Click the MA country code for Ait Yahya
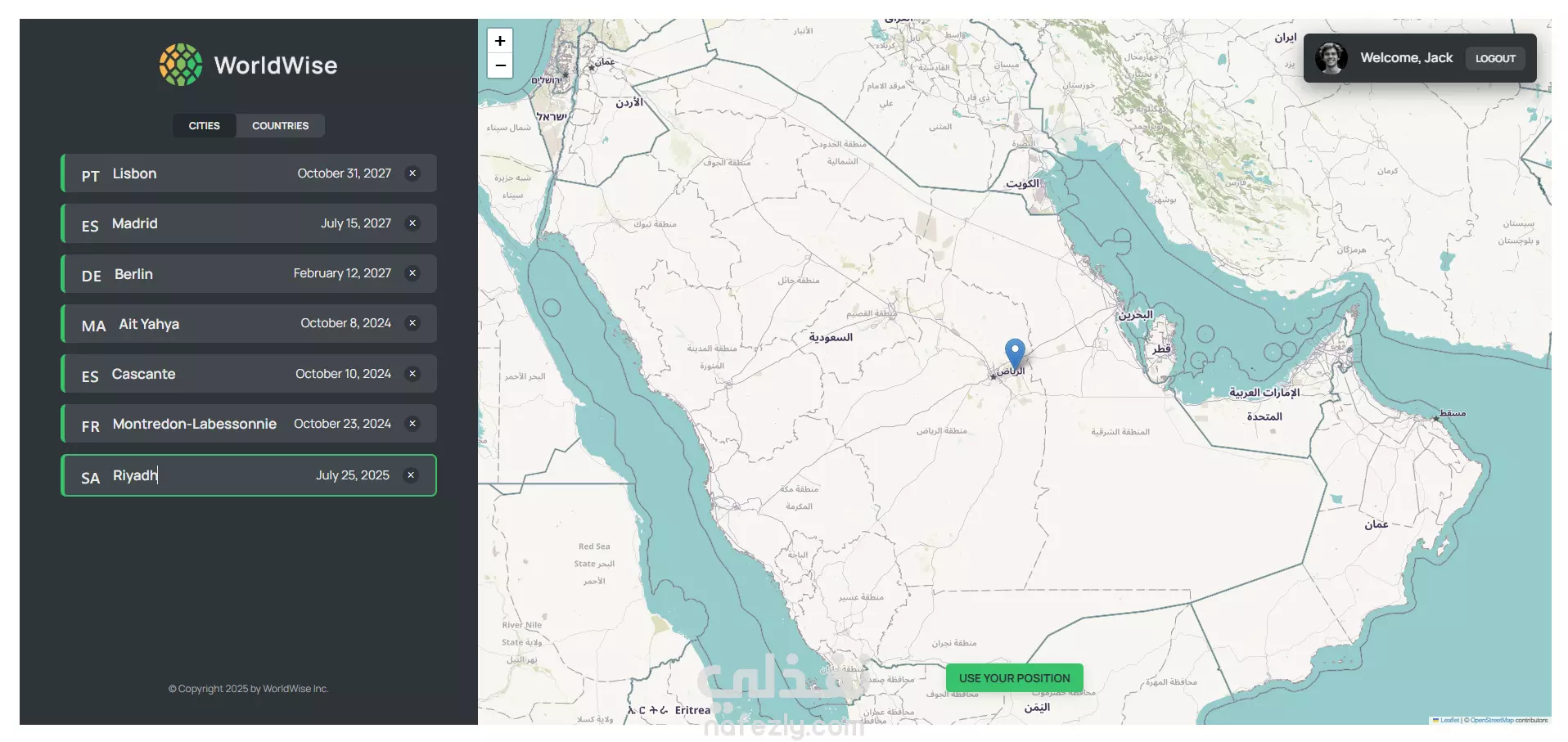This screenshot has width=1568, height=742. (94, 326)
